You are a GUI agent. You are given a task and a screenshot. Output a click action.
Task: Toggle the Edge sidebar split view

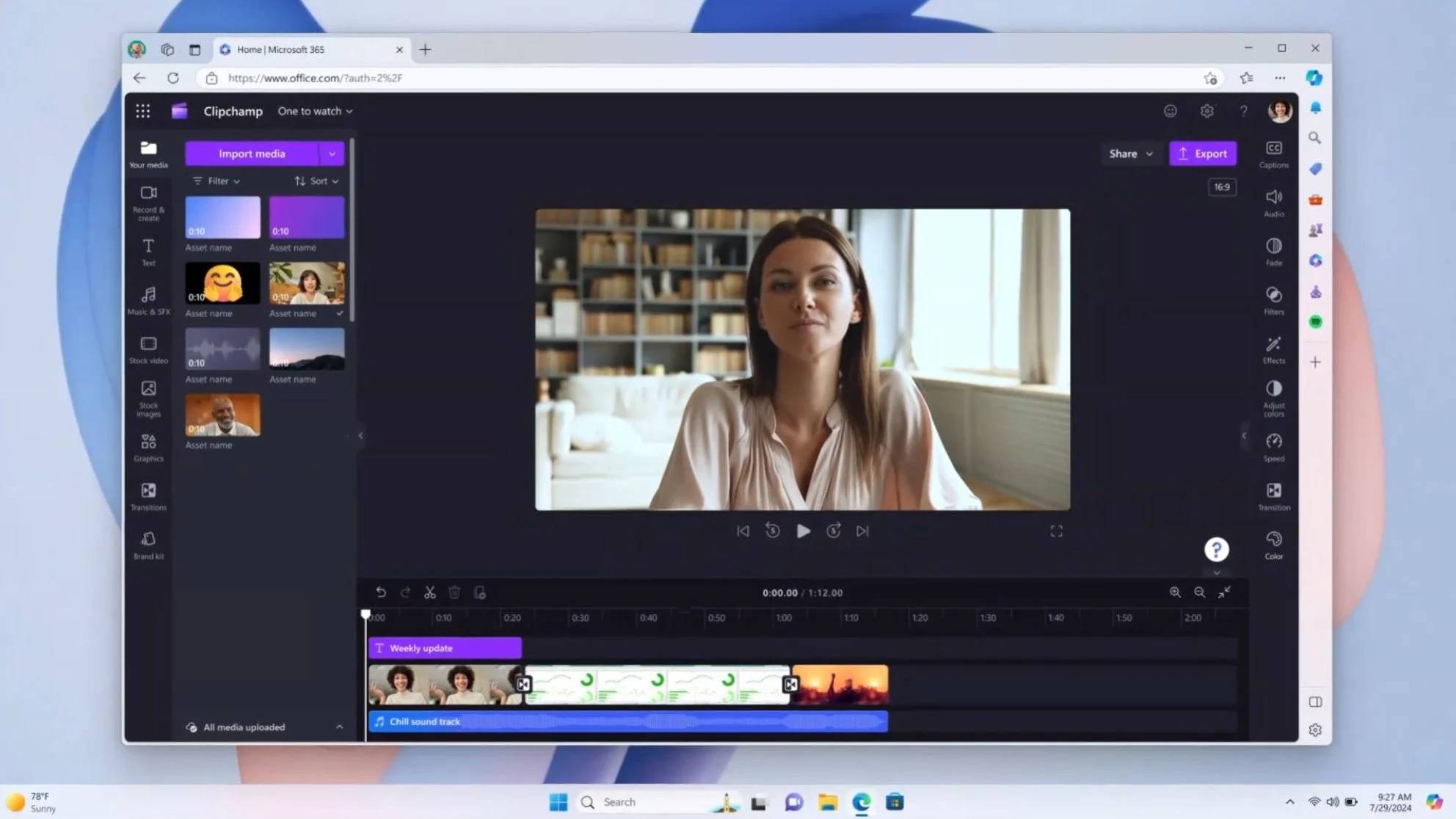click(1315, 702)
